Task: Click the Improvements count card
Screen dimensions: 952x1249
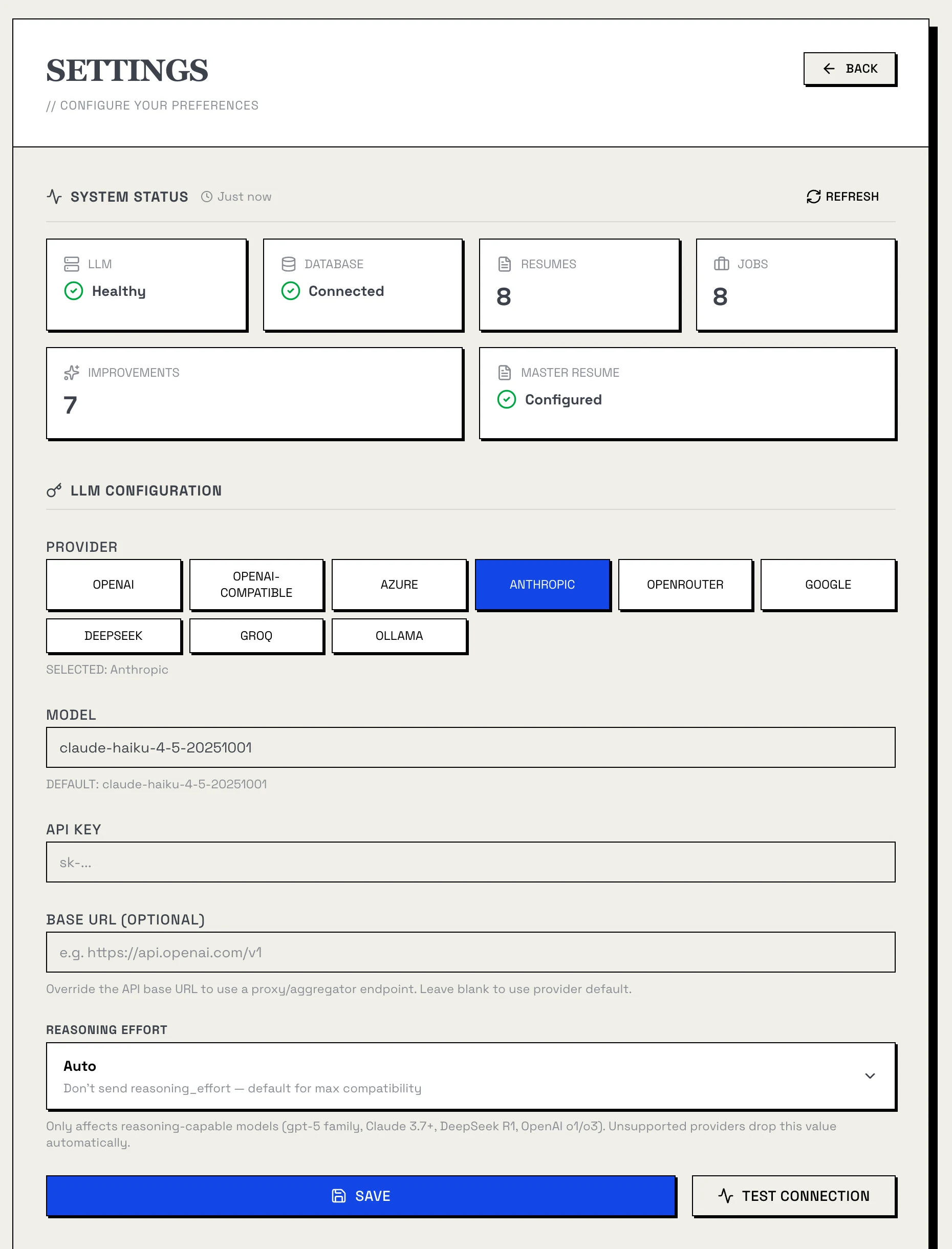Action: (x=254, y=393)
